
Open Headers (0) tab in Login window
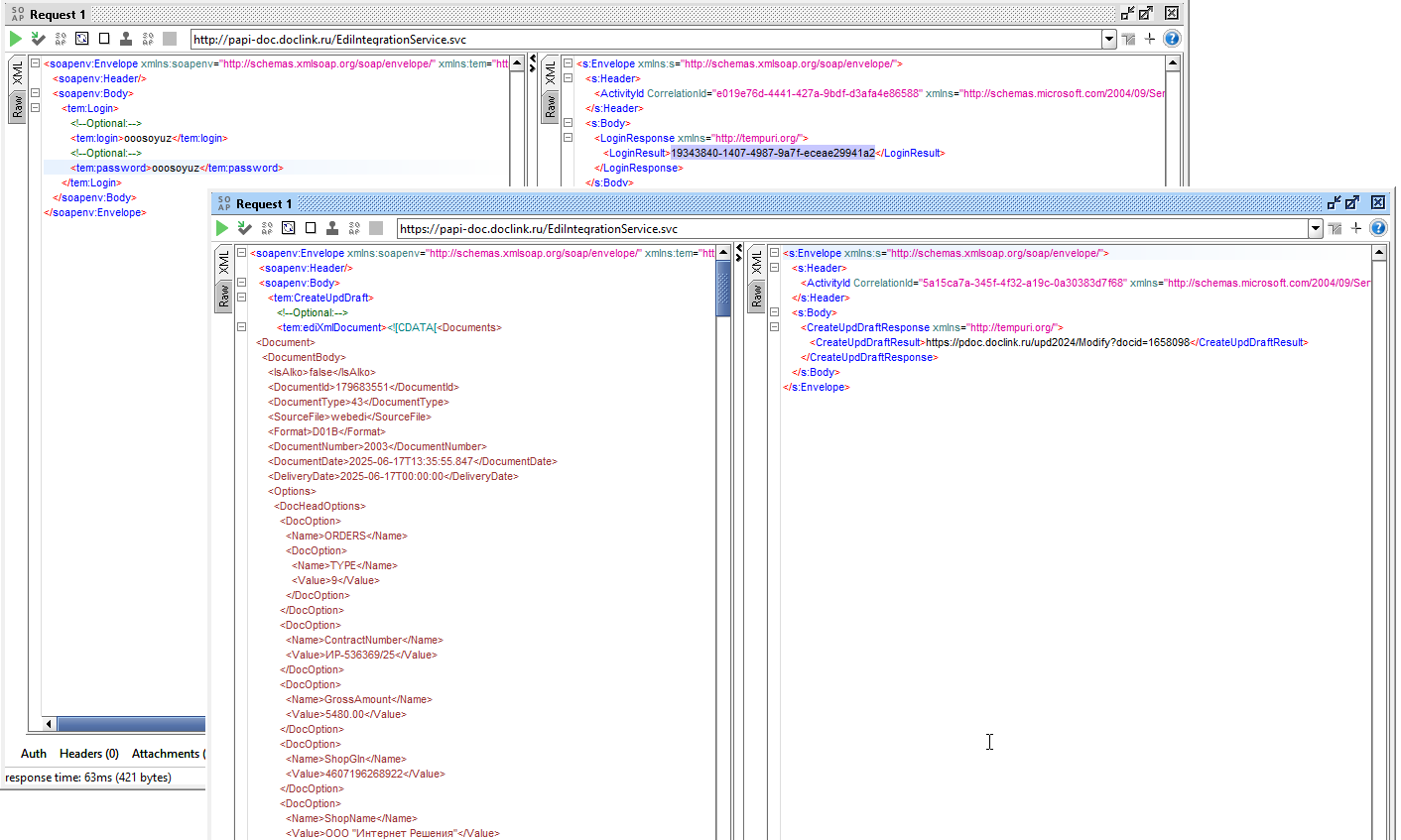[x=89, y=754]
